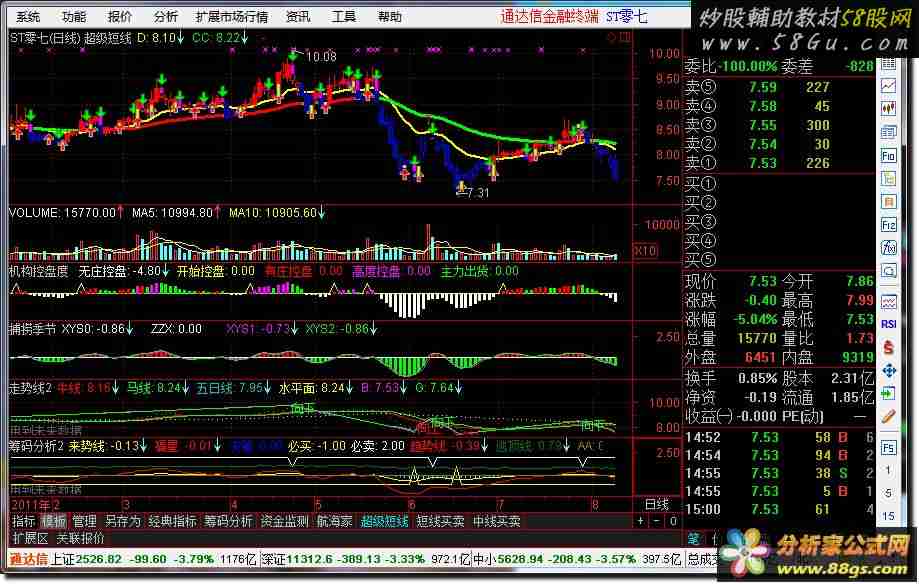
Task: Click the zoom magnifier icon below f(x)
Action: pos(889,271)
